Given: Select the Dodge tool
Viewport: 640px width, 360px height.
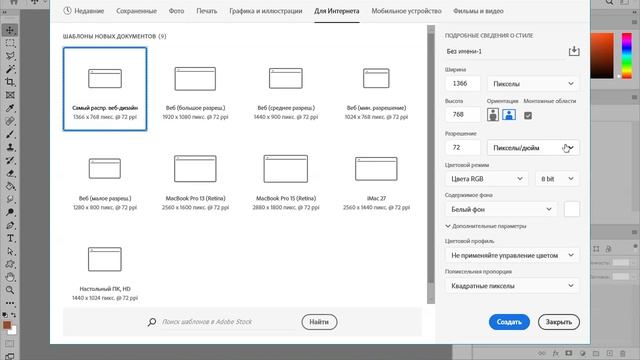Looking at the screenshot, I should [10, 212].
